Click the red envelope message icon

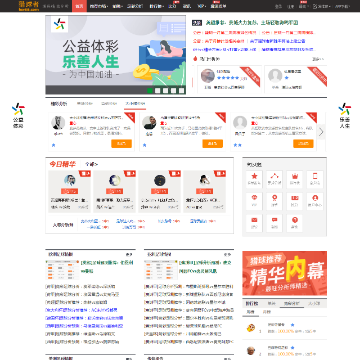point(254,223)
